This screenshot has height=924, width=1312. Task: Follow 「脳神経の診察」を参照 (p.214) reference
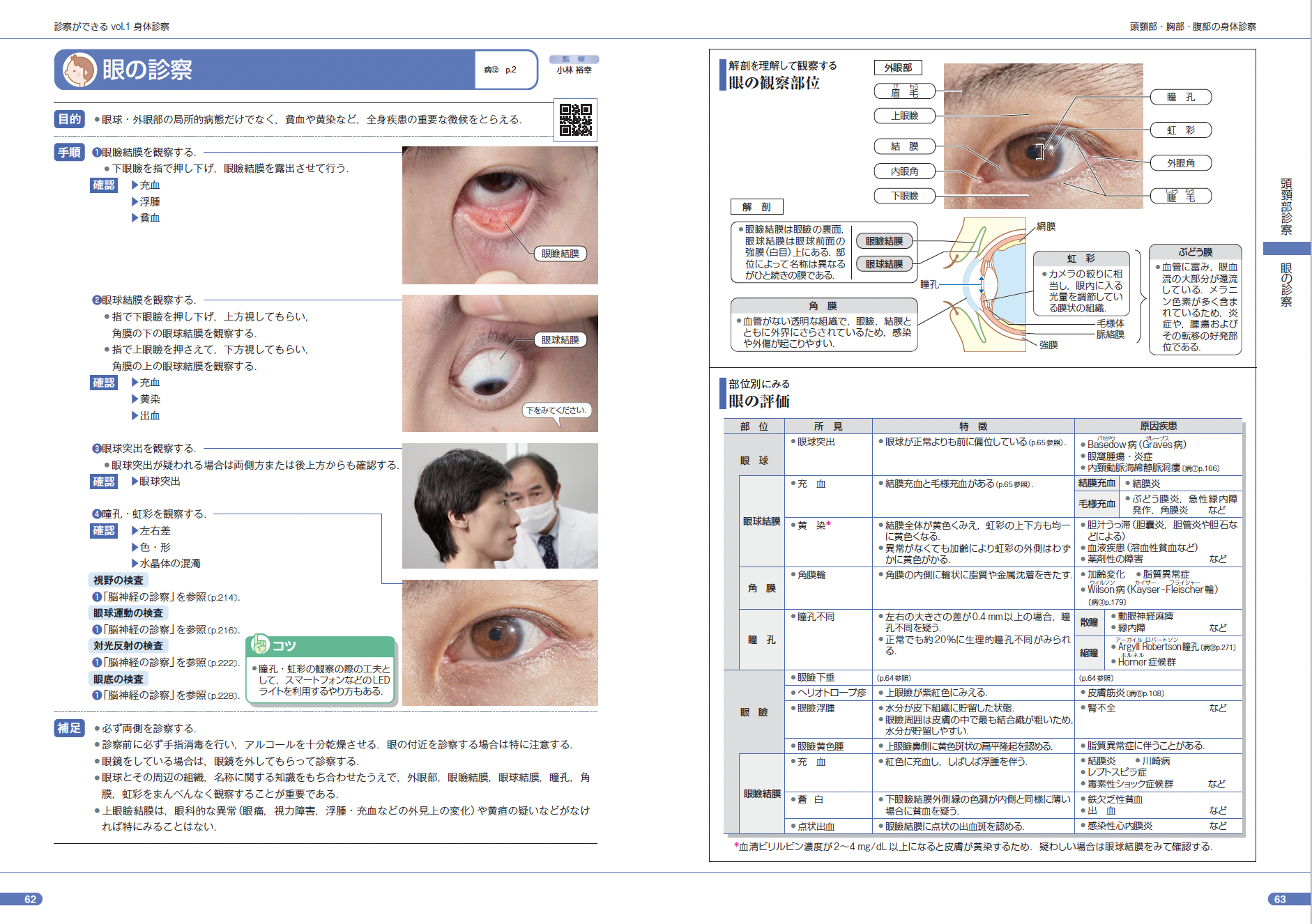pos(166,597)
